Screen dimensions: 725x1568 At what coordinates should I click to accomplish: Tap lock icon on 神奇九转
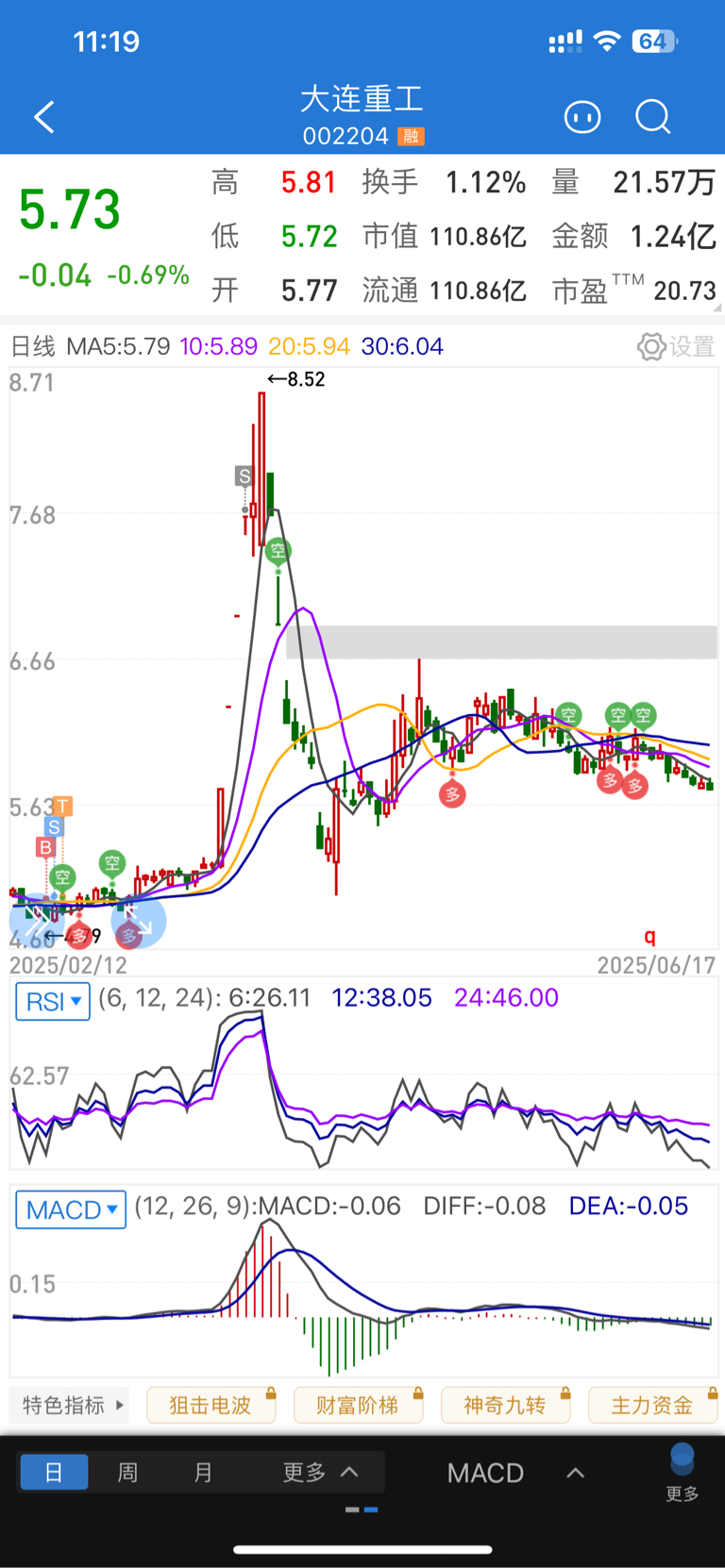coord(565,1393)
